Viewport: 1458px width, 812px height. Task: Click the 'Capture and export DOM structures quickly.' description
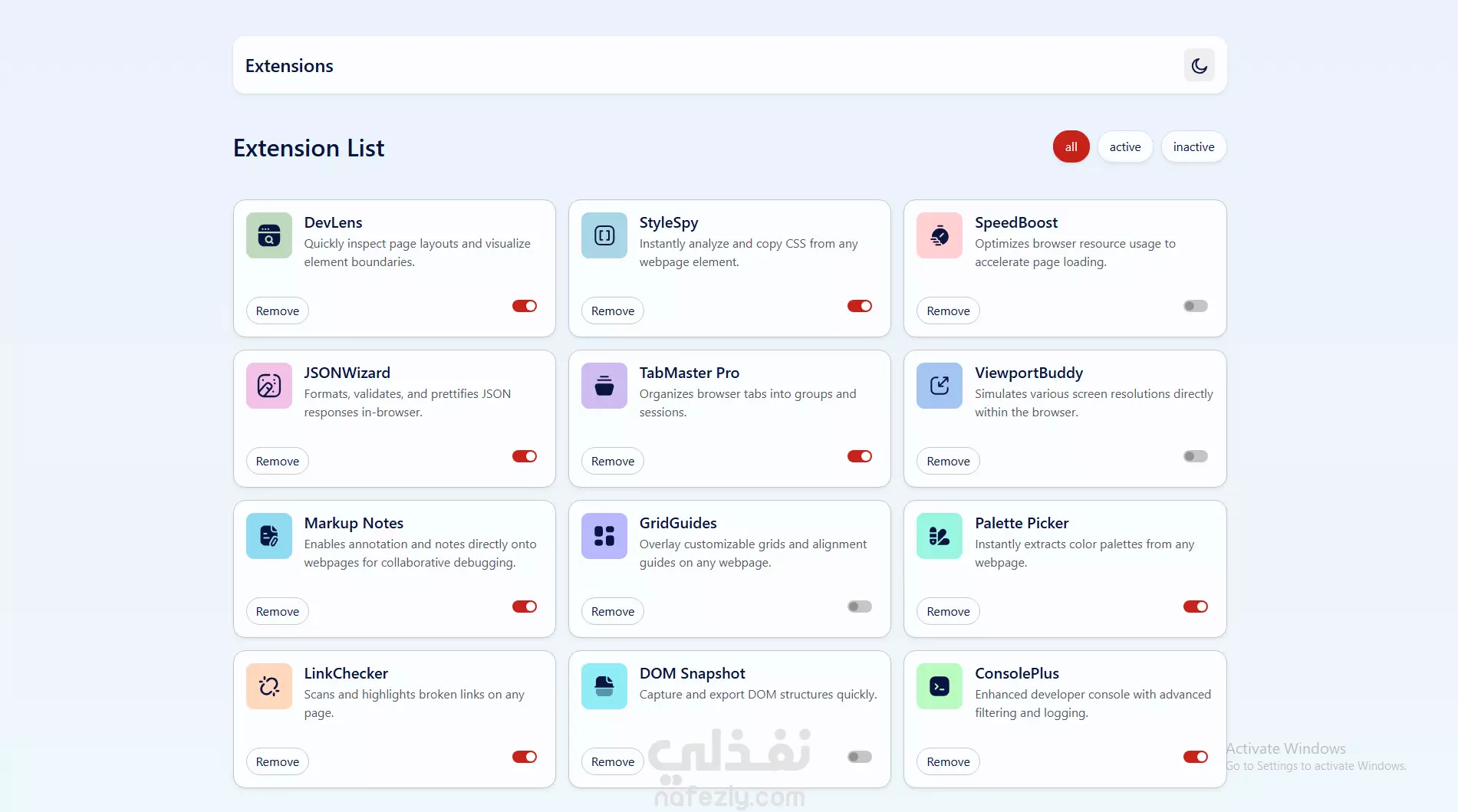coord(758,694)
